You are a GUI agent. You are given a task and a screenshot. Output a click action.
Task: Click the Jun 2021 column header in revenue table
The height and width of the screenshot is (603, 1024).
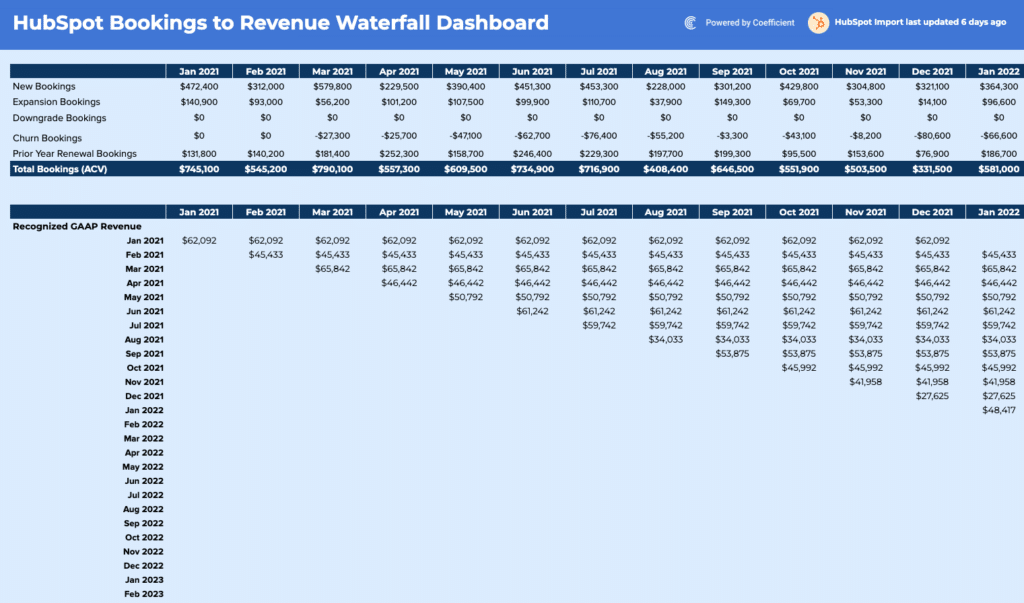tap(532, 212)
